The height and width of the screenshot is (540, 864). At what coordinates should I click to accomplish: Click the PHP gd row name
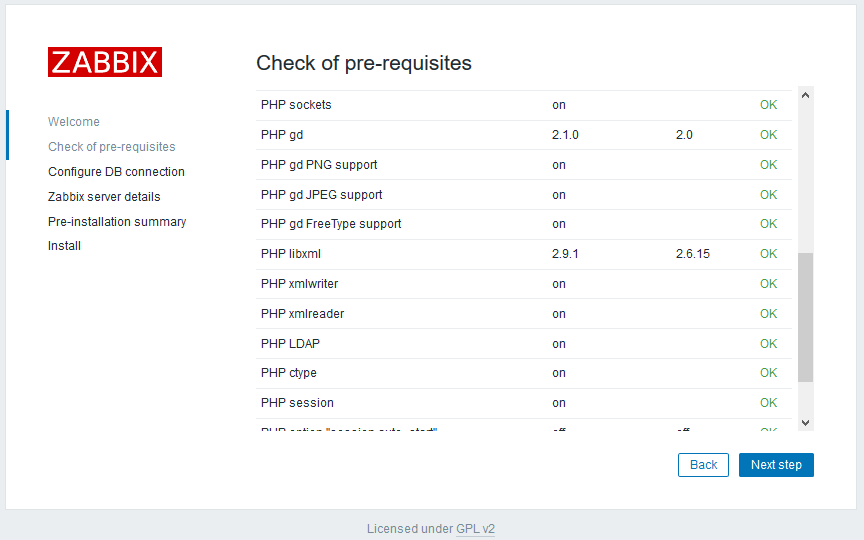coord(282,135)
